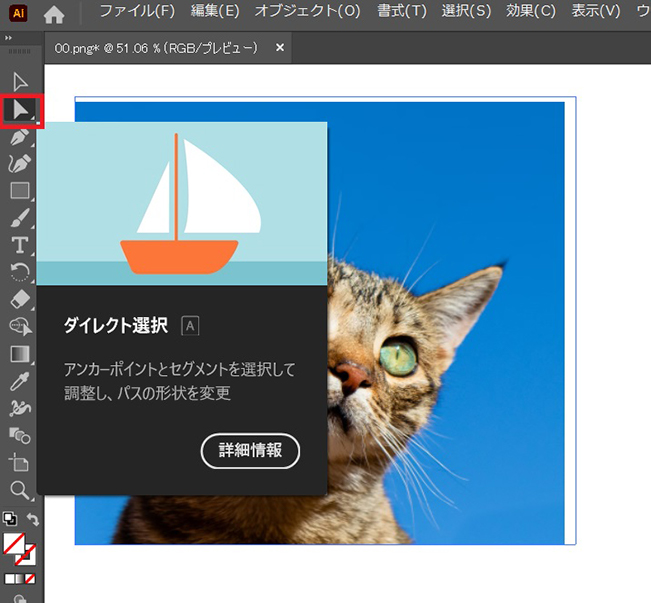Click the Illustrator Ai logo
Screen dimensions: 651x603
point(18,13)
